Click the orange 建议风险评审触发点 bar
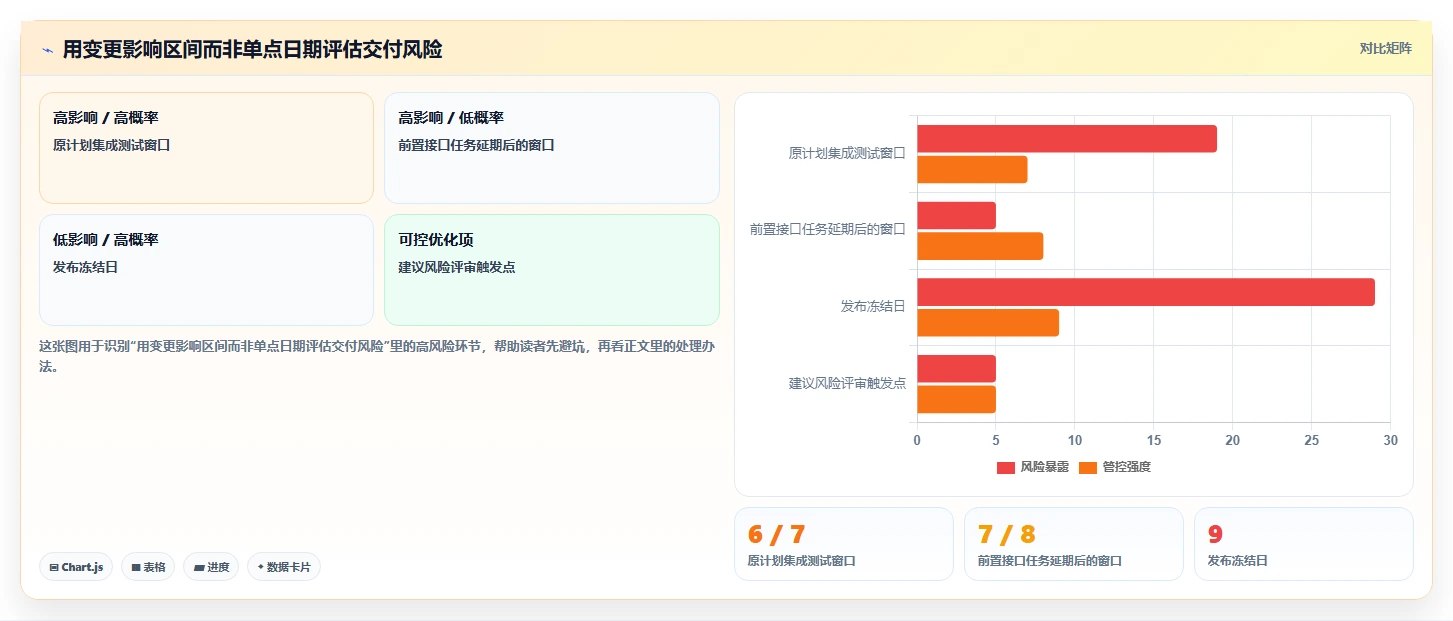Image resolution: width=1453 pixels, height=621 pixels. (x=956, y=399)
